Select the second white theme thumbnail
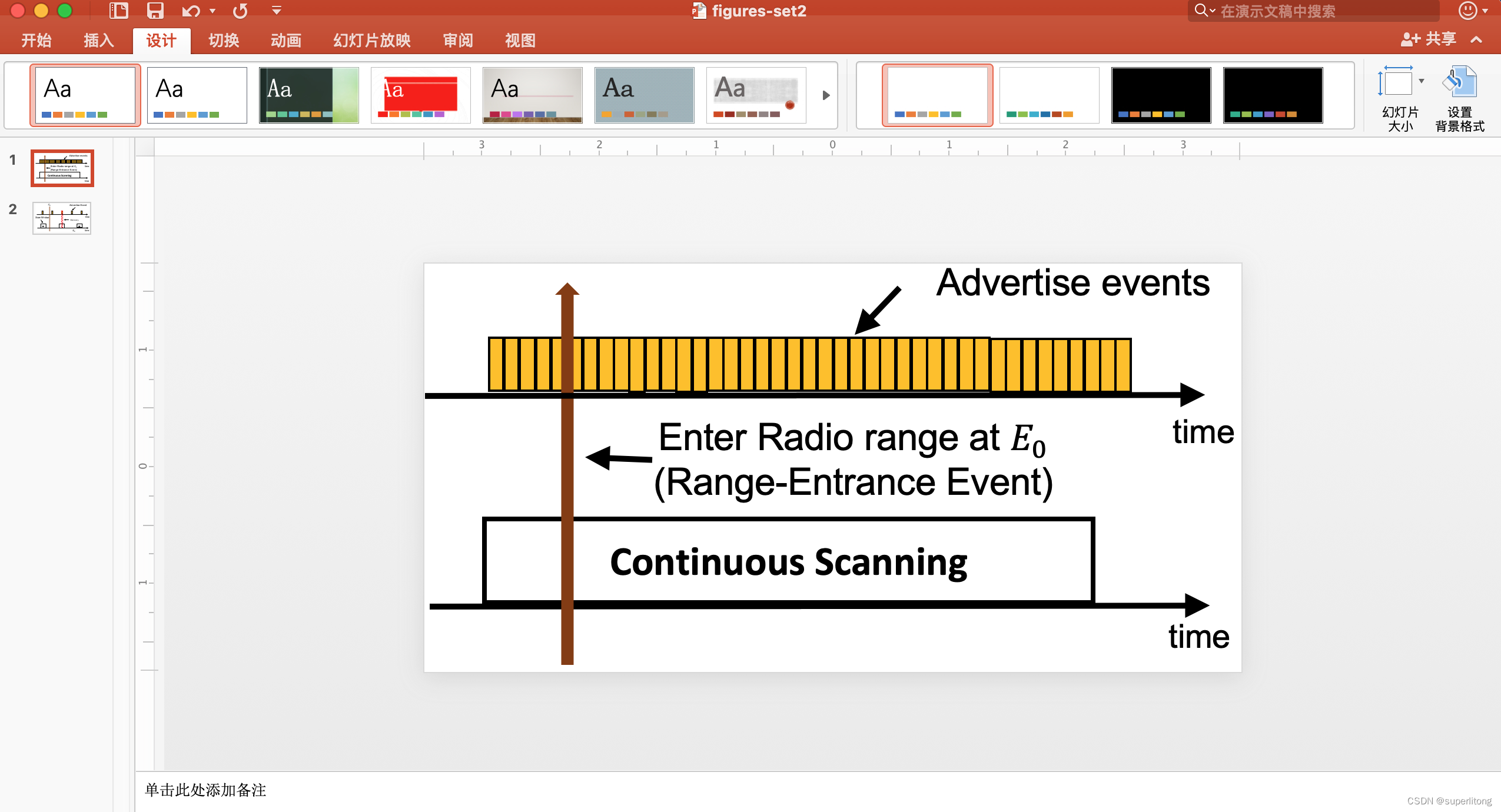Viewport: 1501px width, 812px height. point(197,95)
